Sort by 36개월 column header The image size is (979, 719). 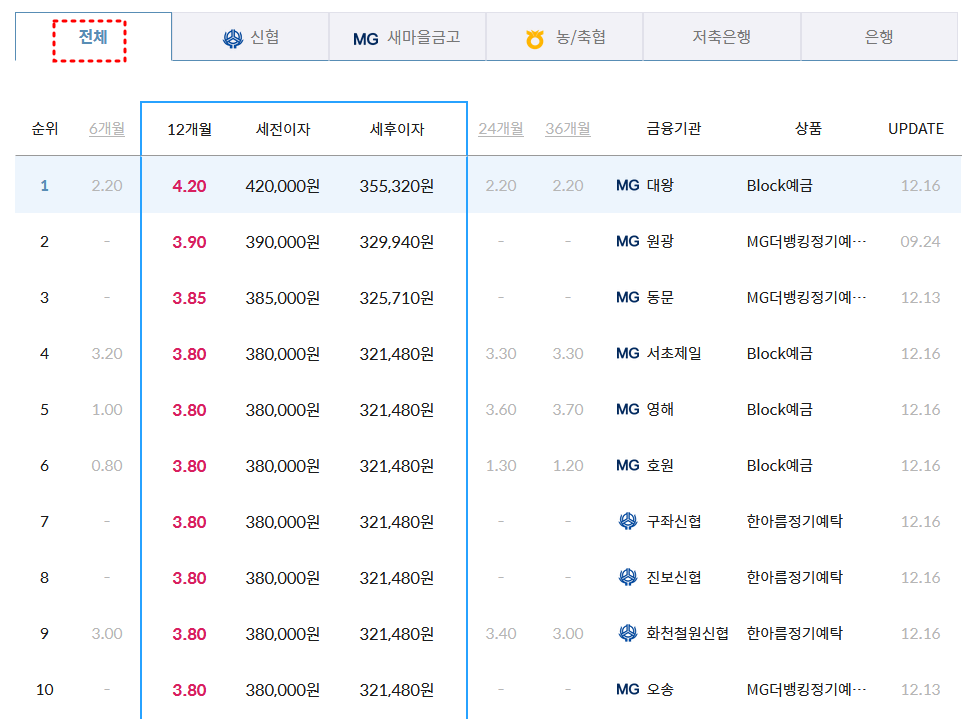568,129
